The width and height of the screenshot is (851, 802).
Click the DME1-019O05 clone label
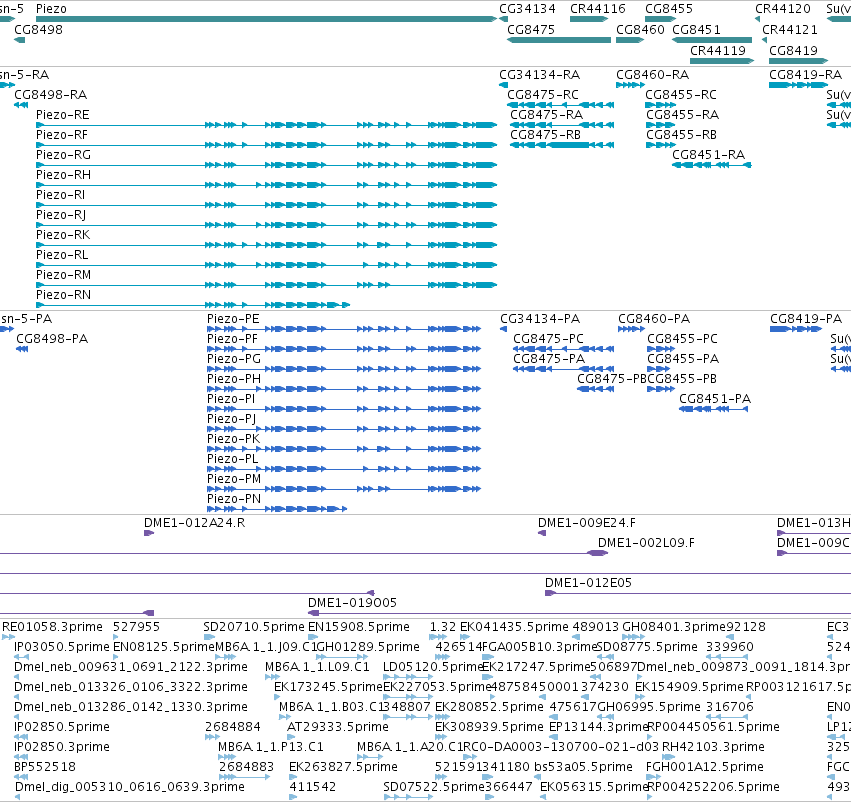(352, 603)
